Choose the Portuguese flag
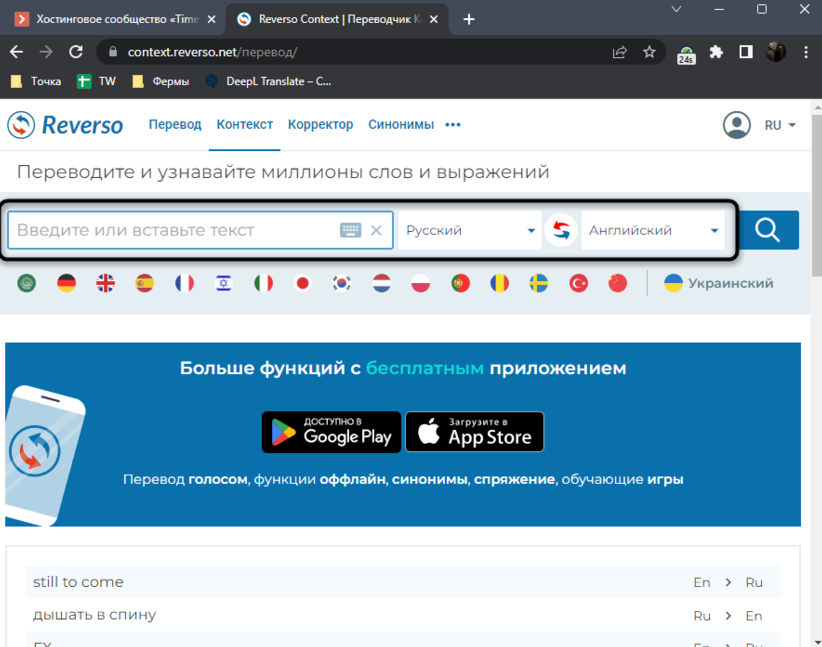Image resolution: width=822 pixels, height=647 pixels. point(460,283)
